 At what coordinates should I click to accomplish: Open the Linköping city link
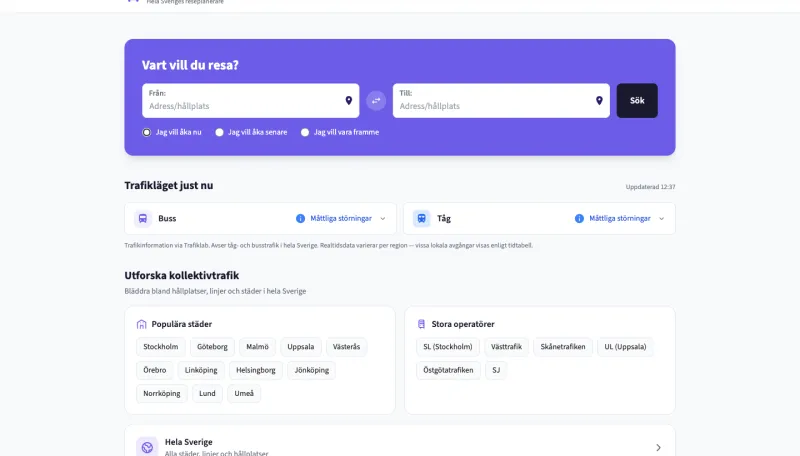201,370
